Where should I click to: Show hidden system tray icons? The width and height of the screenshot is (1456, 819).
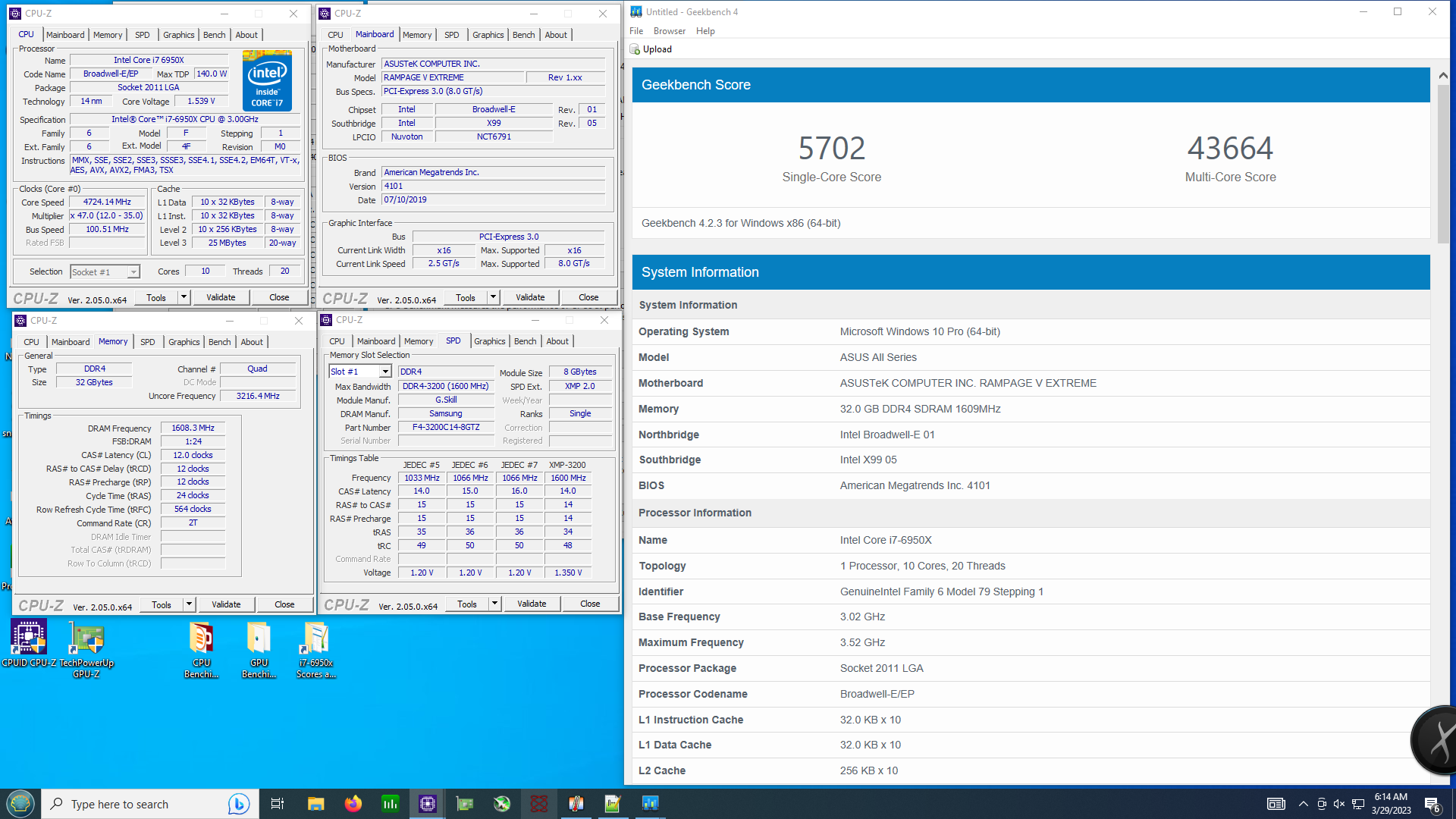1303,804
